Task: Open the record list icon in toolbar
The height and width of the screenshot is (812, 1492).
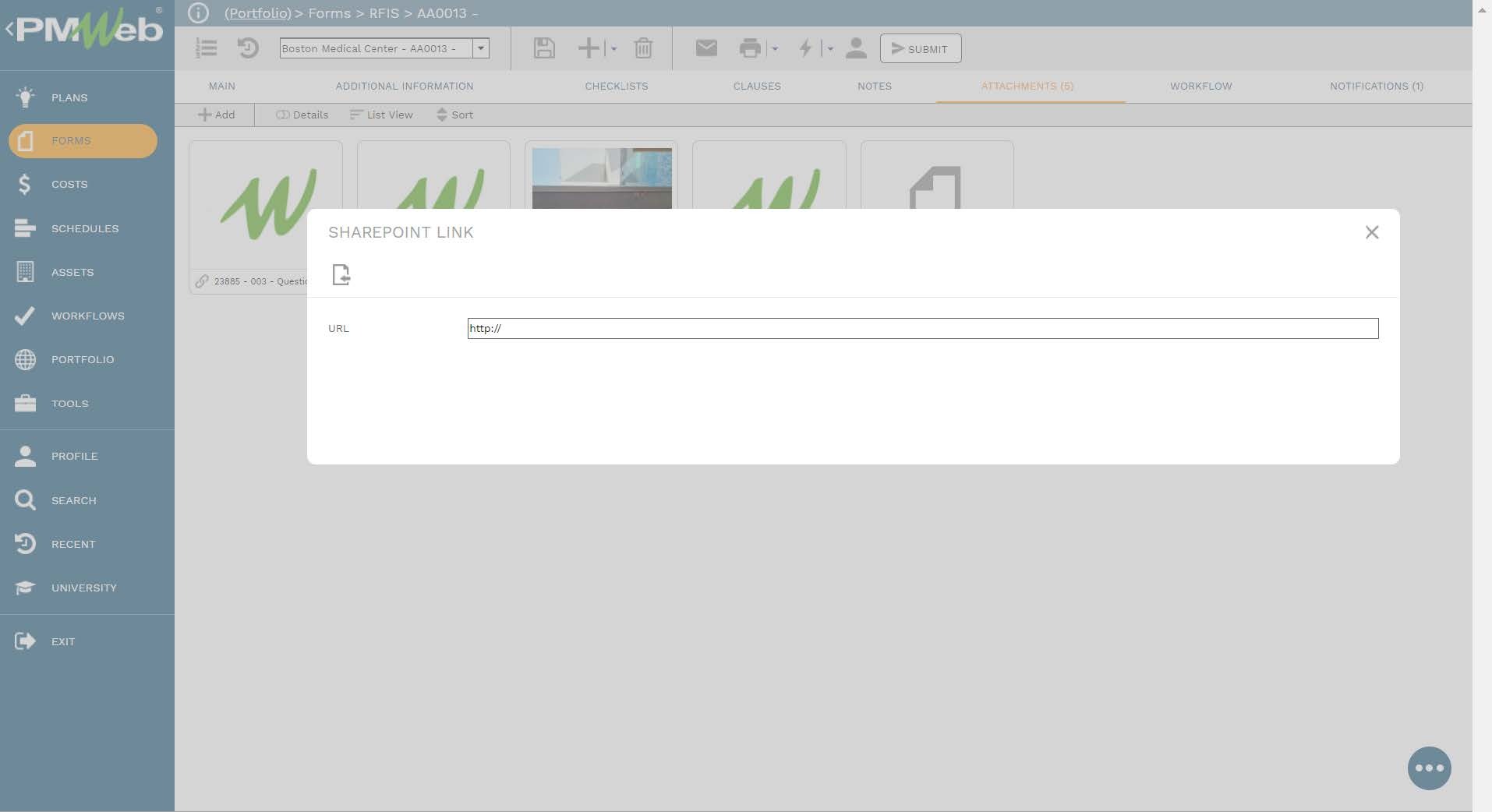Action: click(207, 48)
